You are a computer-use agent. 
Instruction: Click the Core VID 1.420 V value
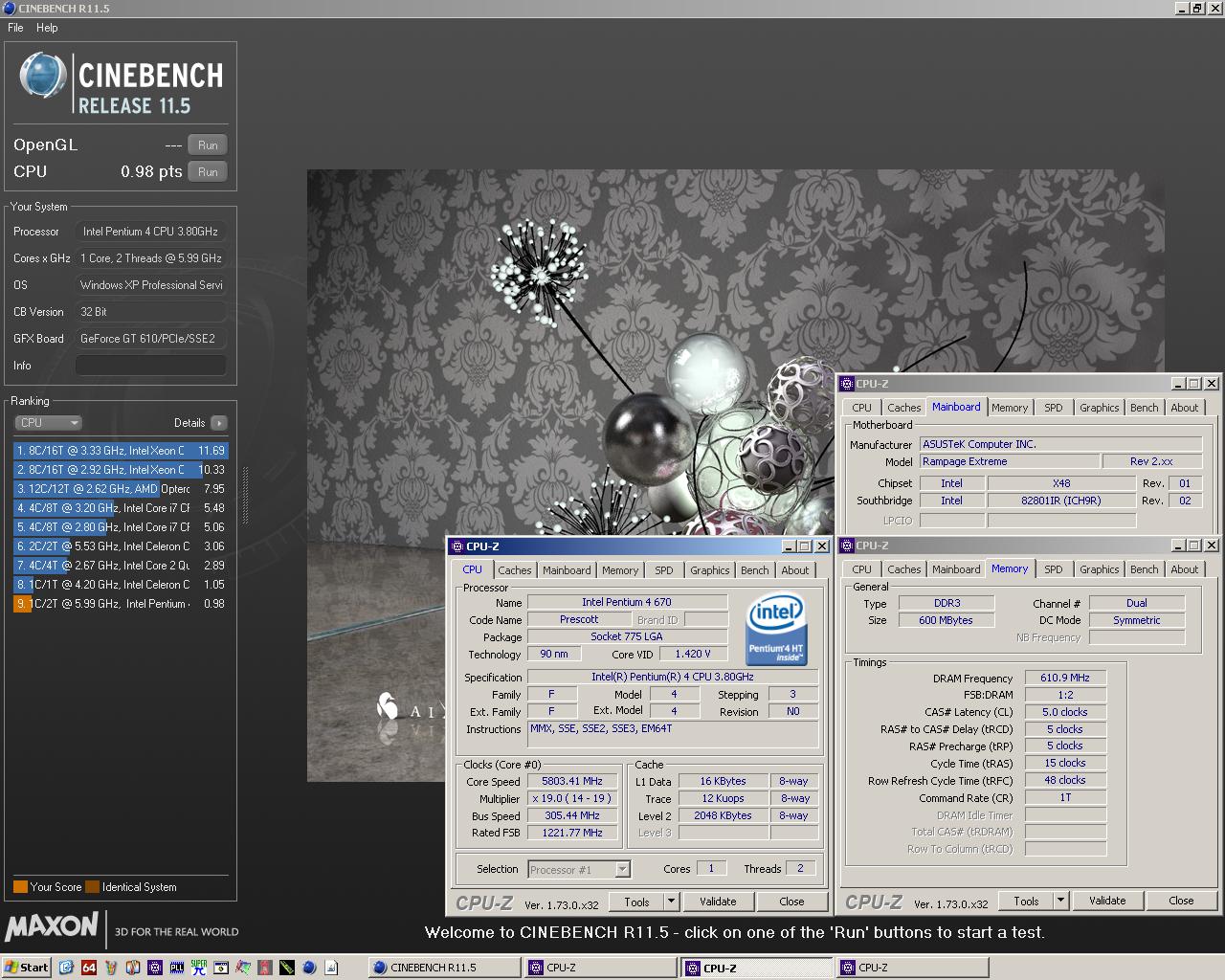pyautogui.click(x=693, y=655)
